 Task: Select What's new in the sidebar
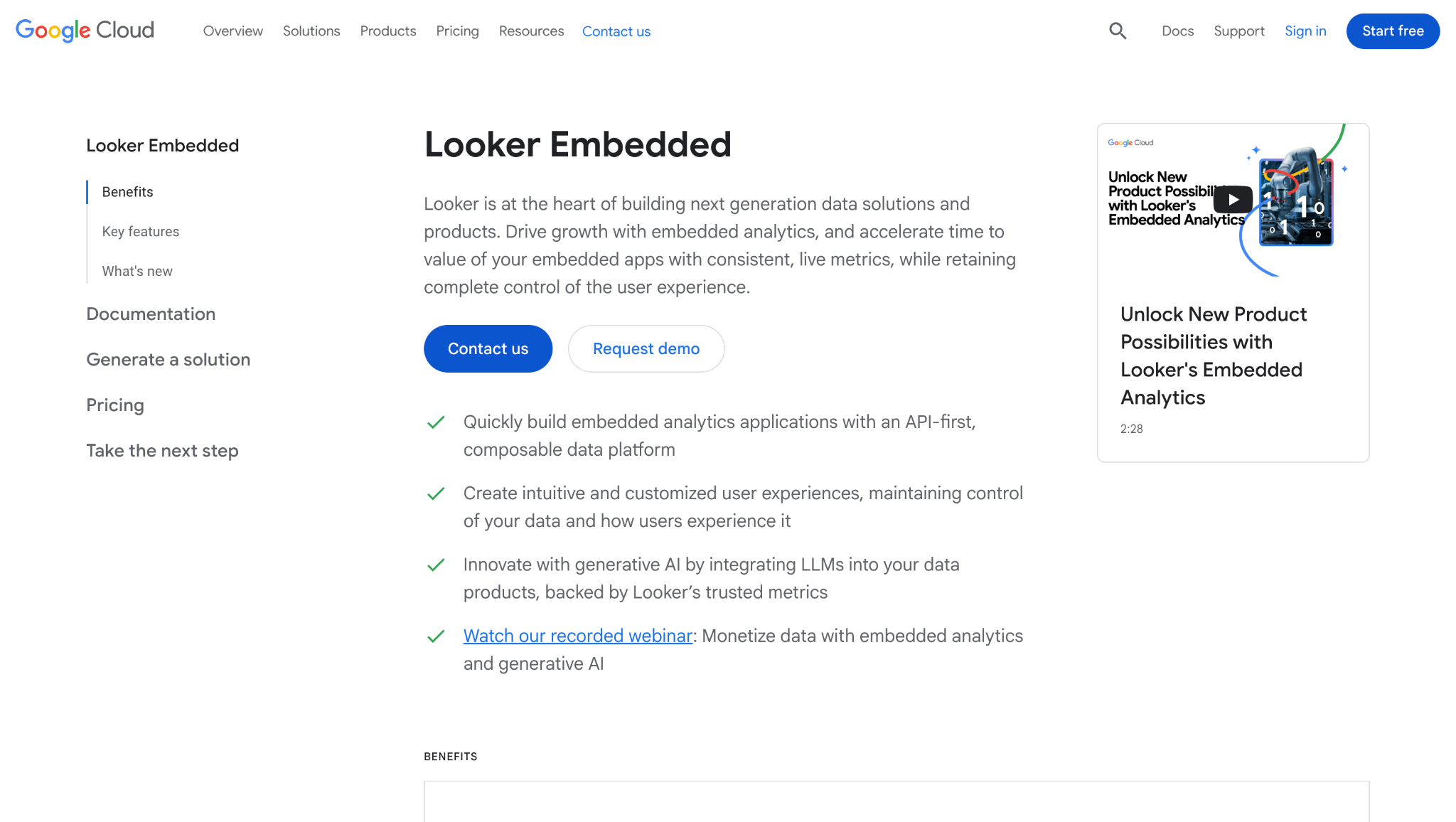(x=136, y=271)
